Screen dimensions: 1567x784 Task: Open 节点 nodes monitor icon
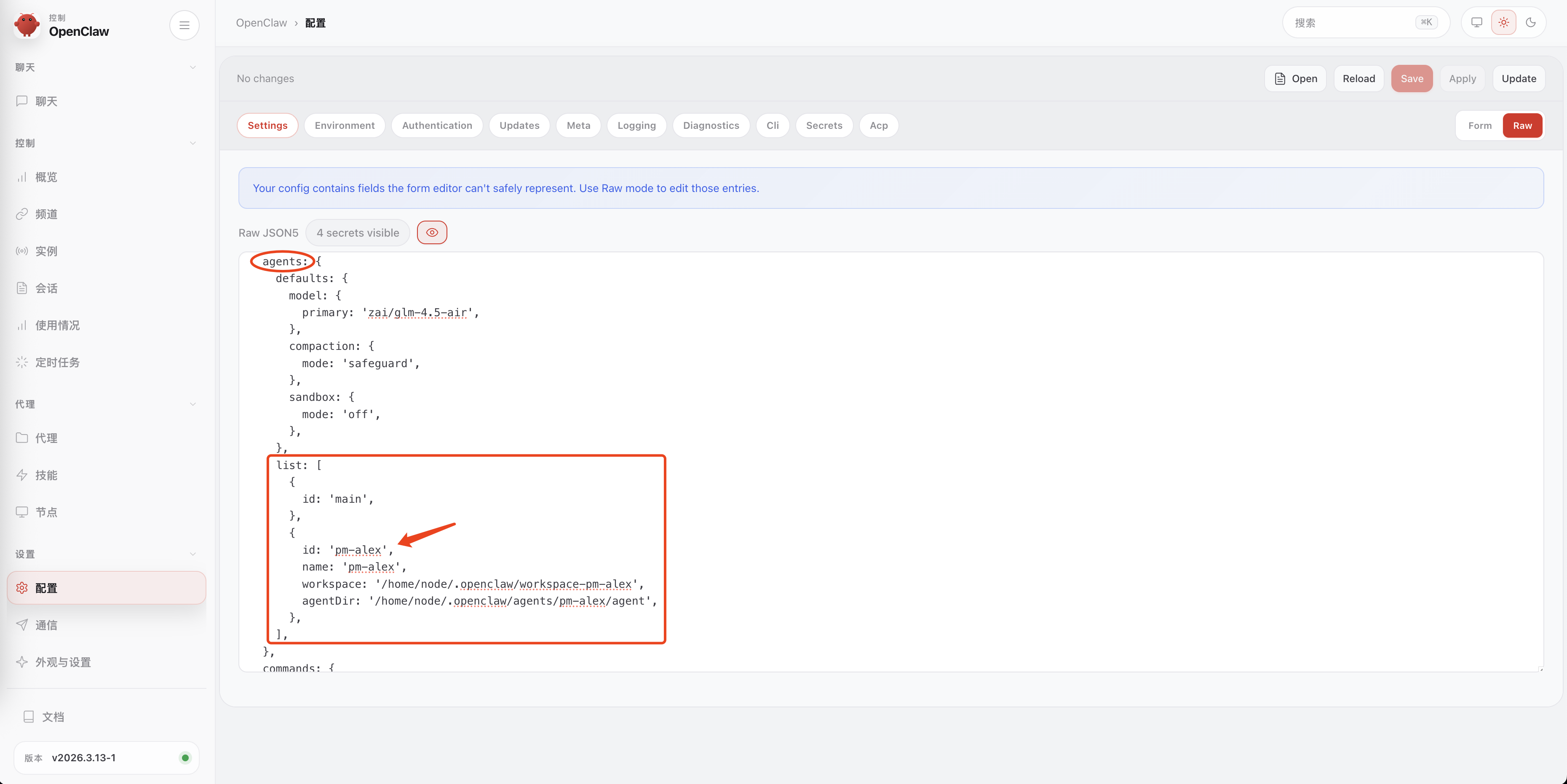pyautogui.click(x=22, y=512)
